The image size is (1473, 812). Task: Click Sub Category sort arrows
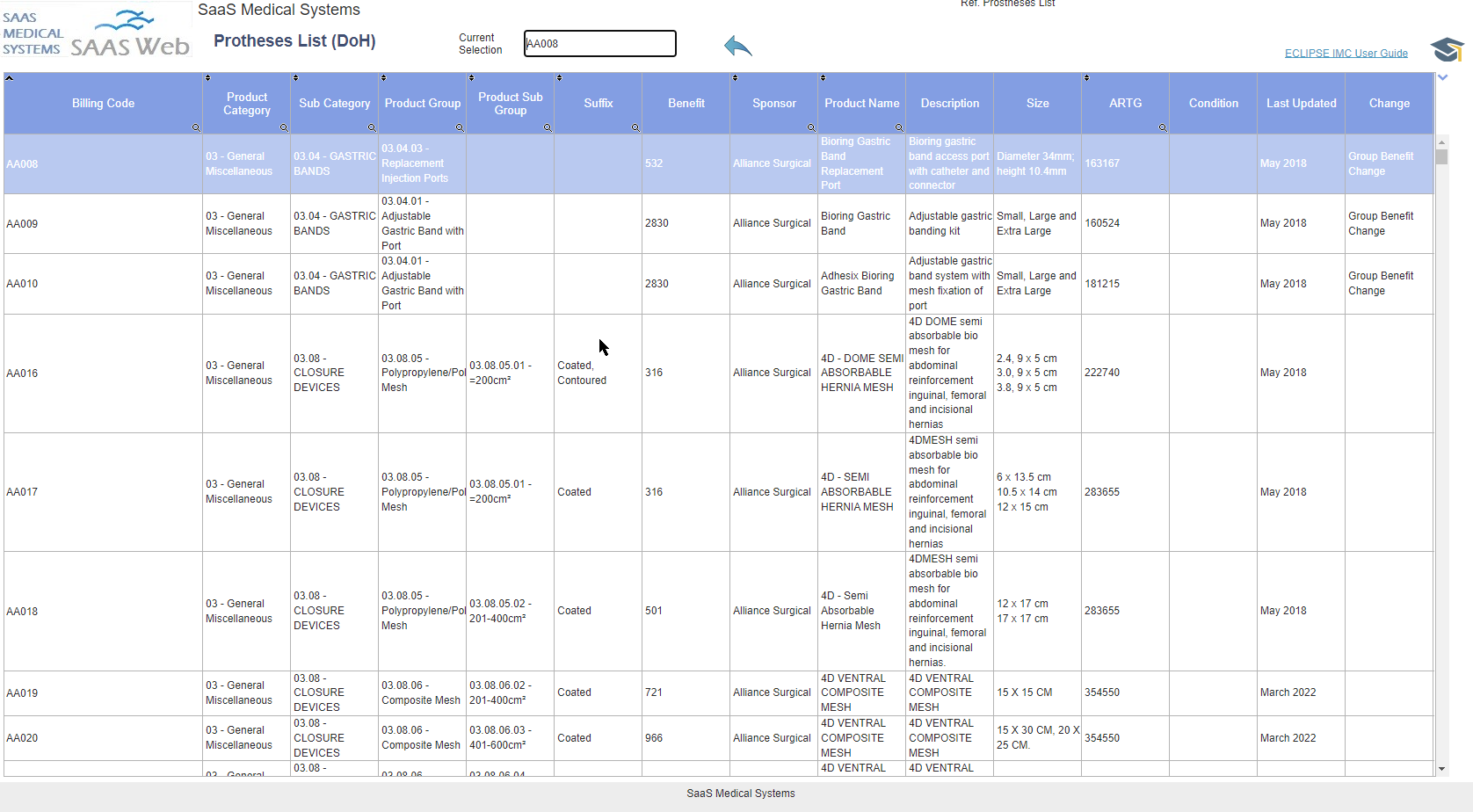point(295,78)
